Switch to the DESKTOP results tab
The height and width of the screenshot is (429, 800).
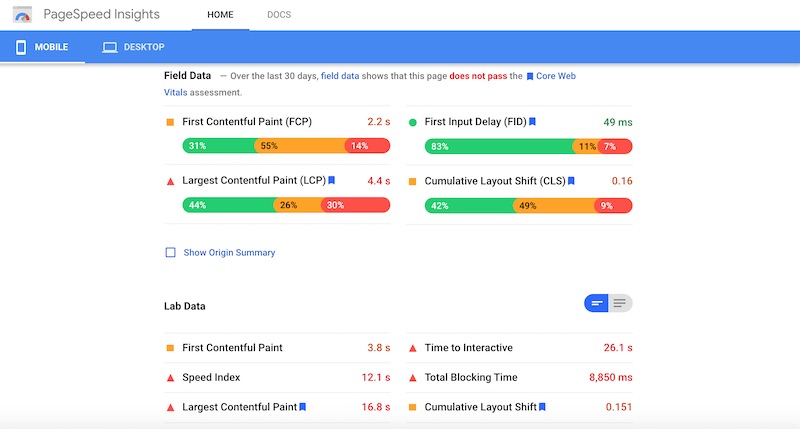pos(134,47)
